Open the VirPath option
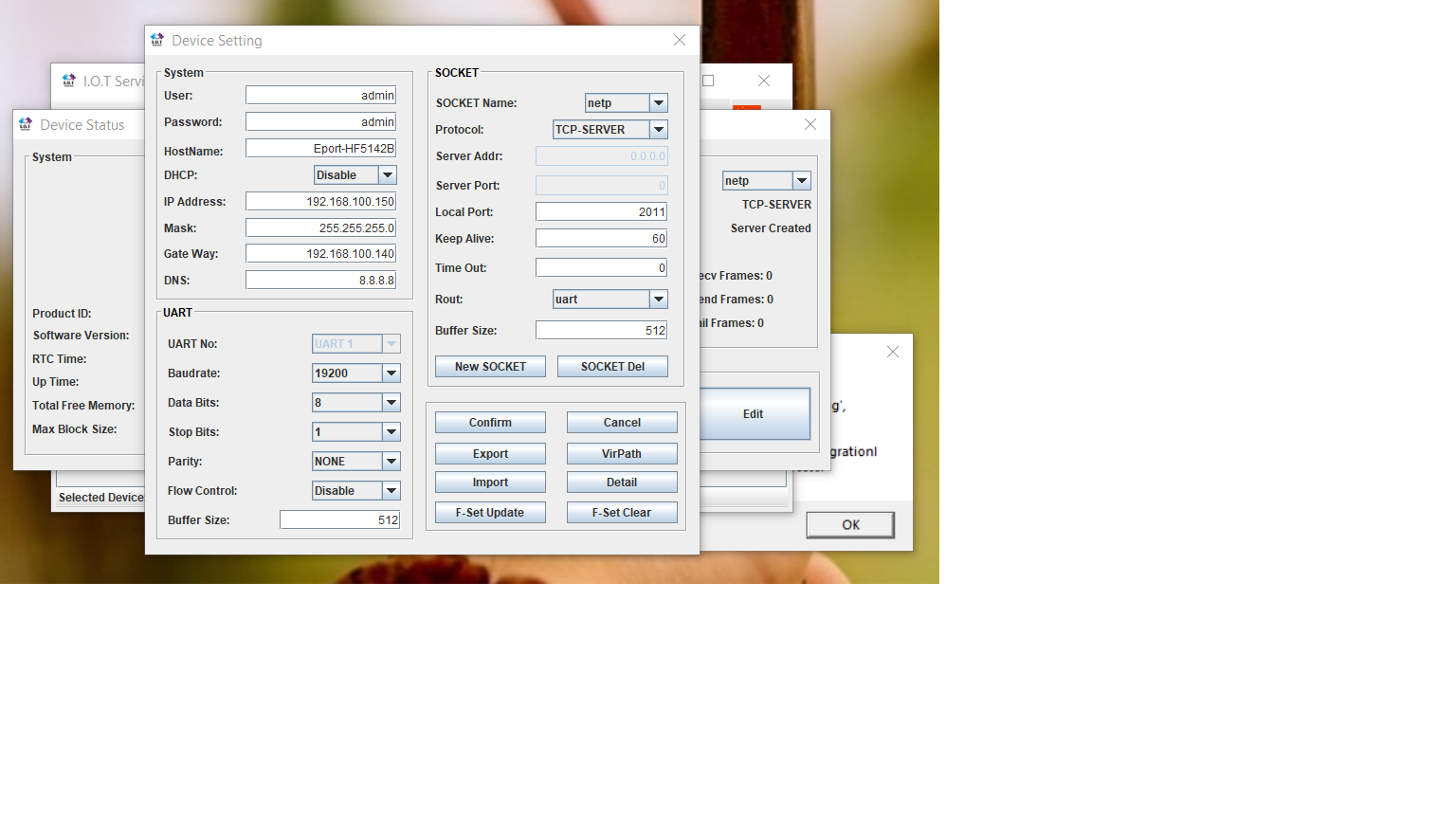Viewport: 1456px width, 819px height. pos(622,454)
